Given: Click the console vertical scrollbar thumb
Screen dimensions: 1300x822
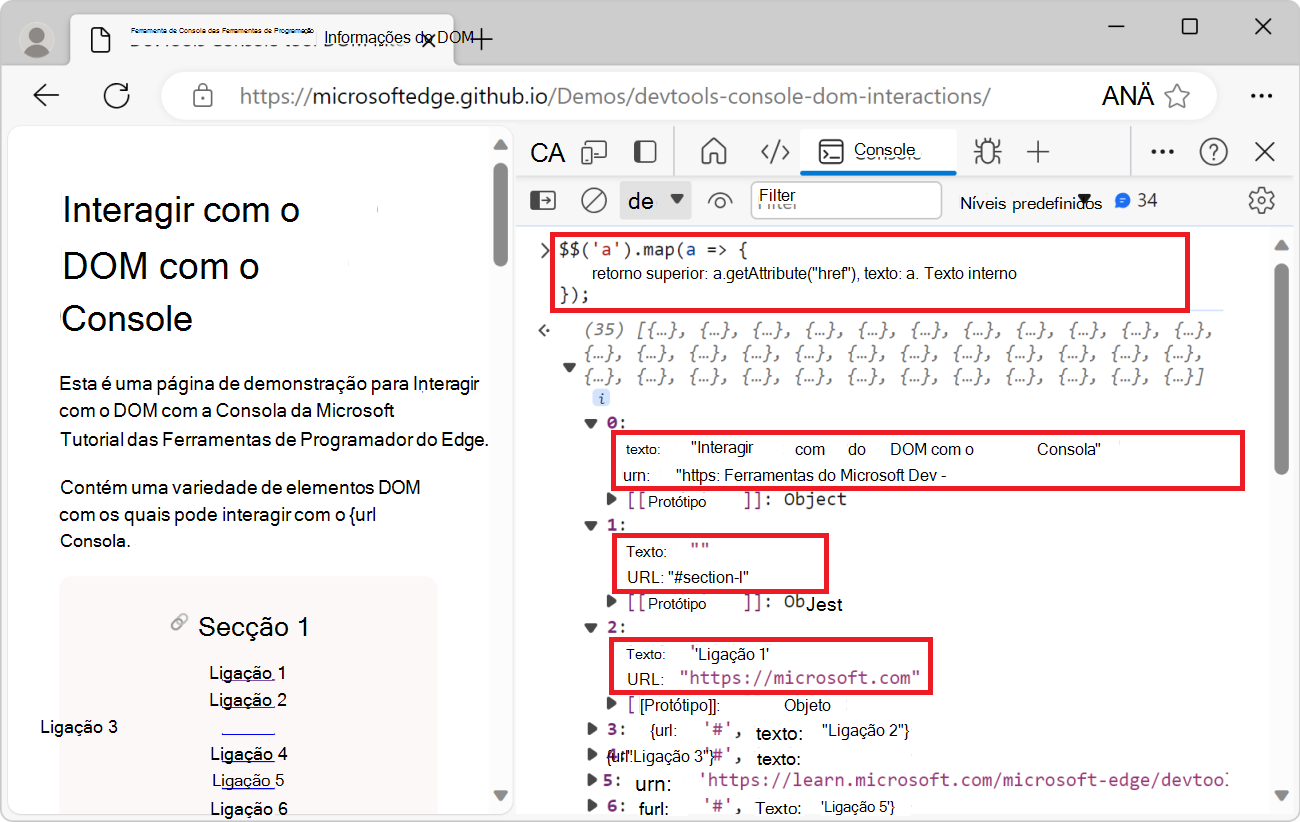Looking at the screenshot, I should pyautogui.click(x=1282, y=369).
